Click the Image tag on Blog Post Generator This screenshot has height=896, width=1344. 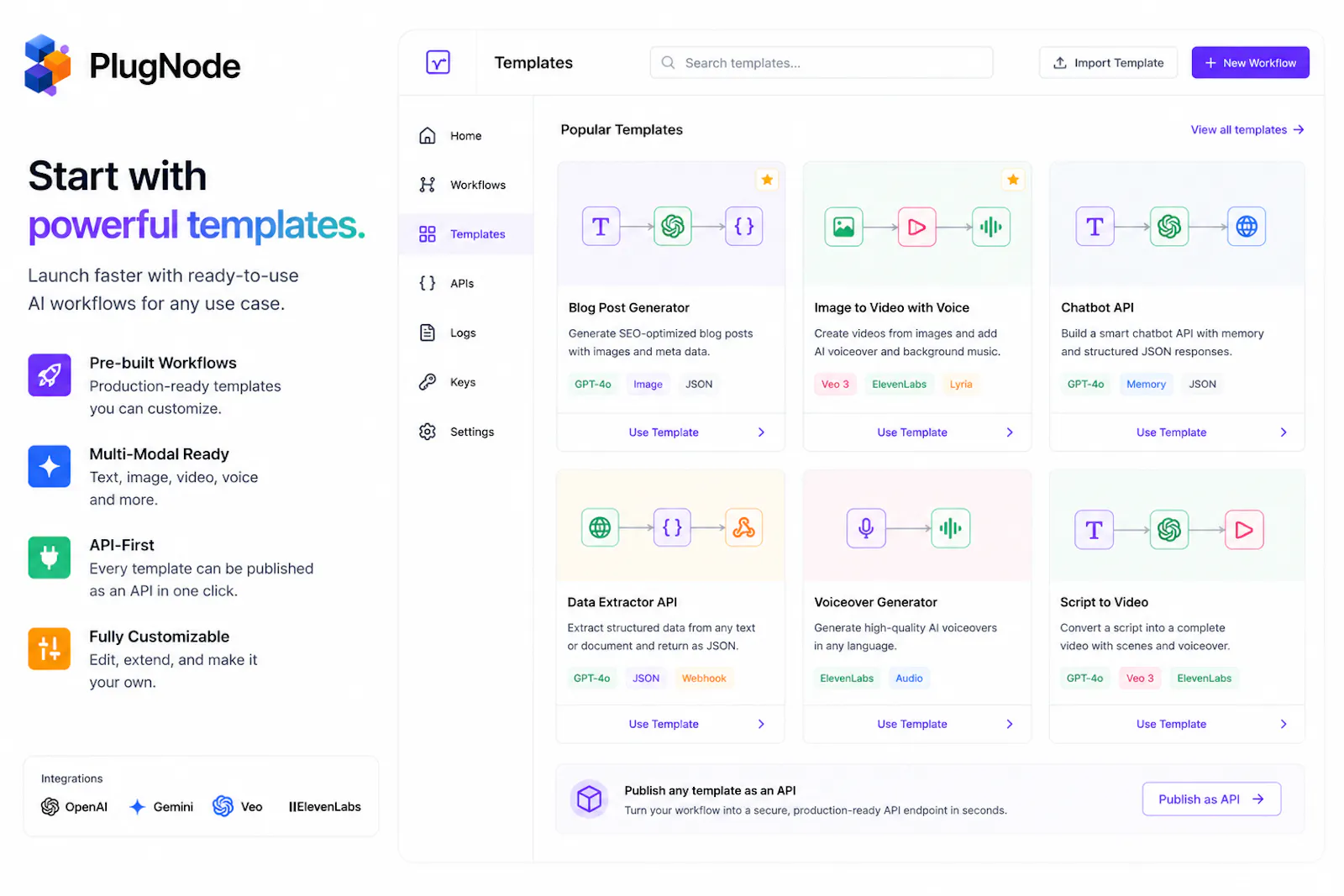[x=648, y=384]
